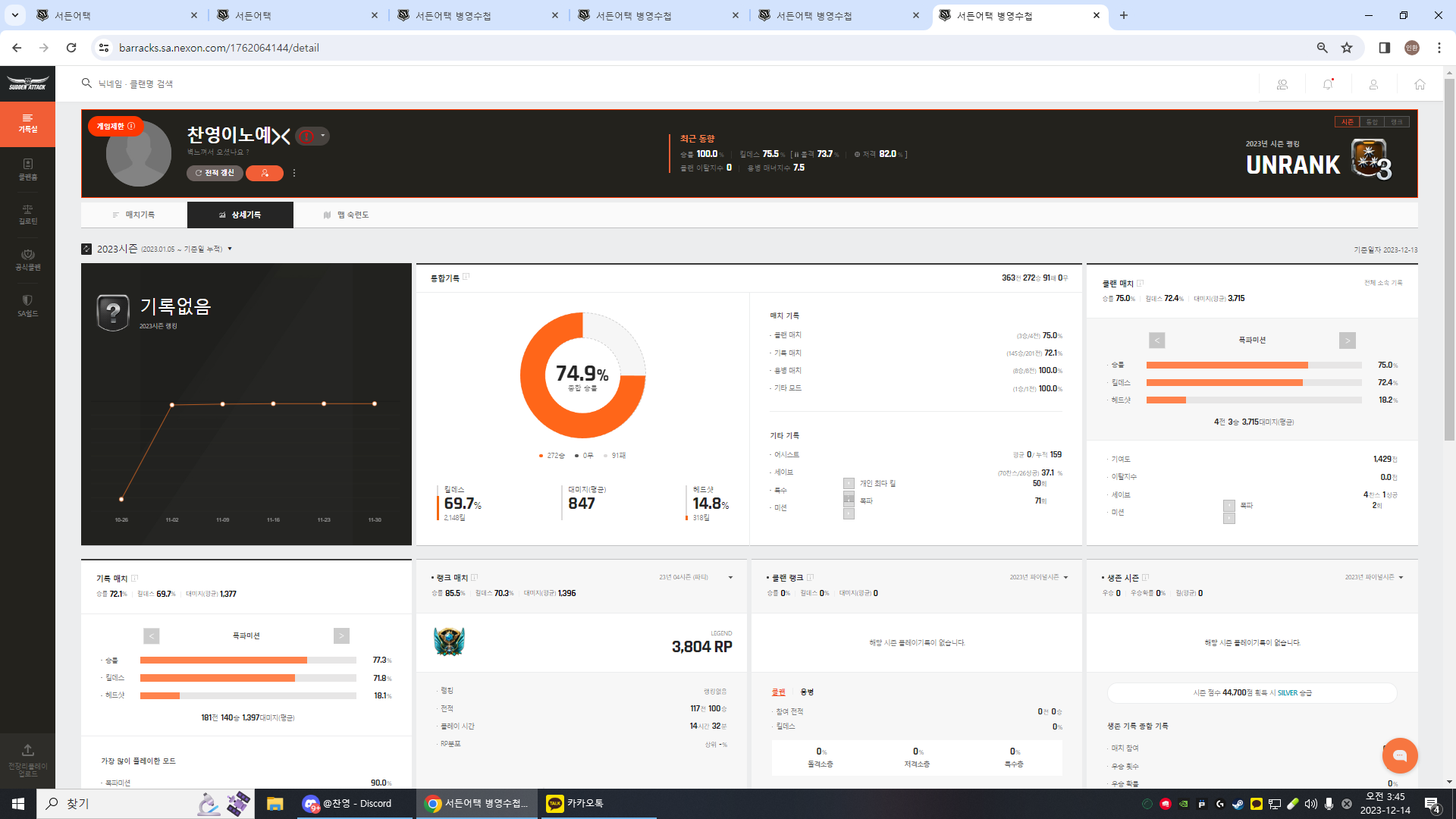Open the three-dot more options menu
Viewport: 1456px width, 819px height.
click(294, 173)
